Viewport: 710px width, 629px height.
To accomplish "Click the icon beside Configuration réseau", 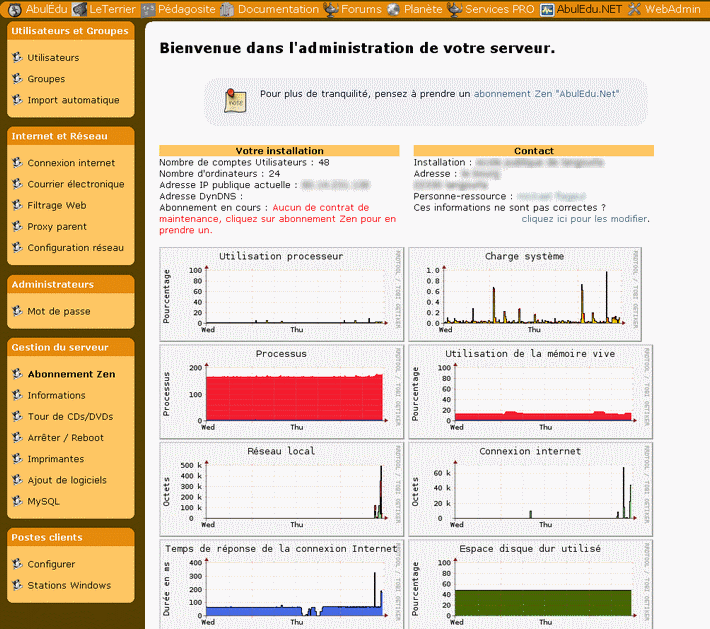I will [x=17, y=247].
